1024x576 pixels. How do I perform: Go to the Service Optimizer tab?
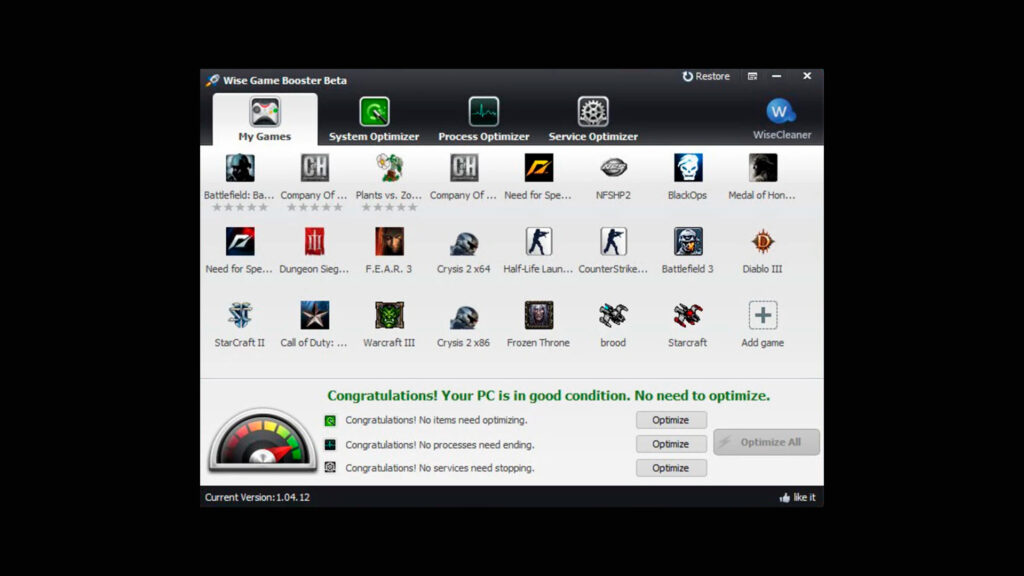tap(593, 119)
